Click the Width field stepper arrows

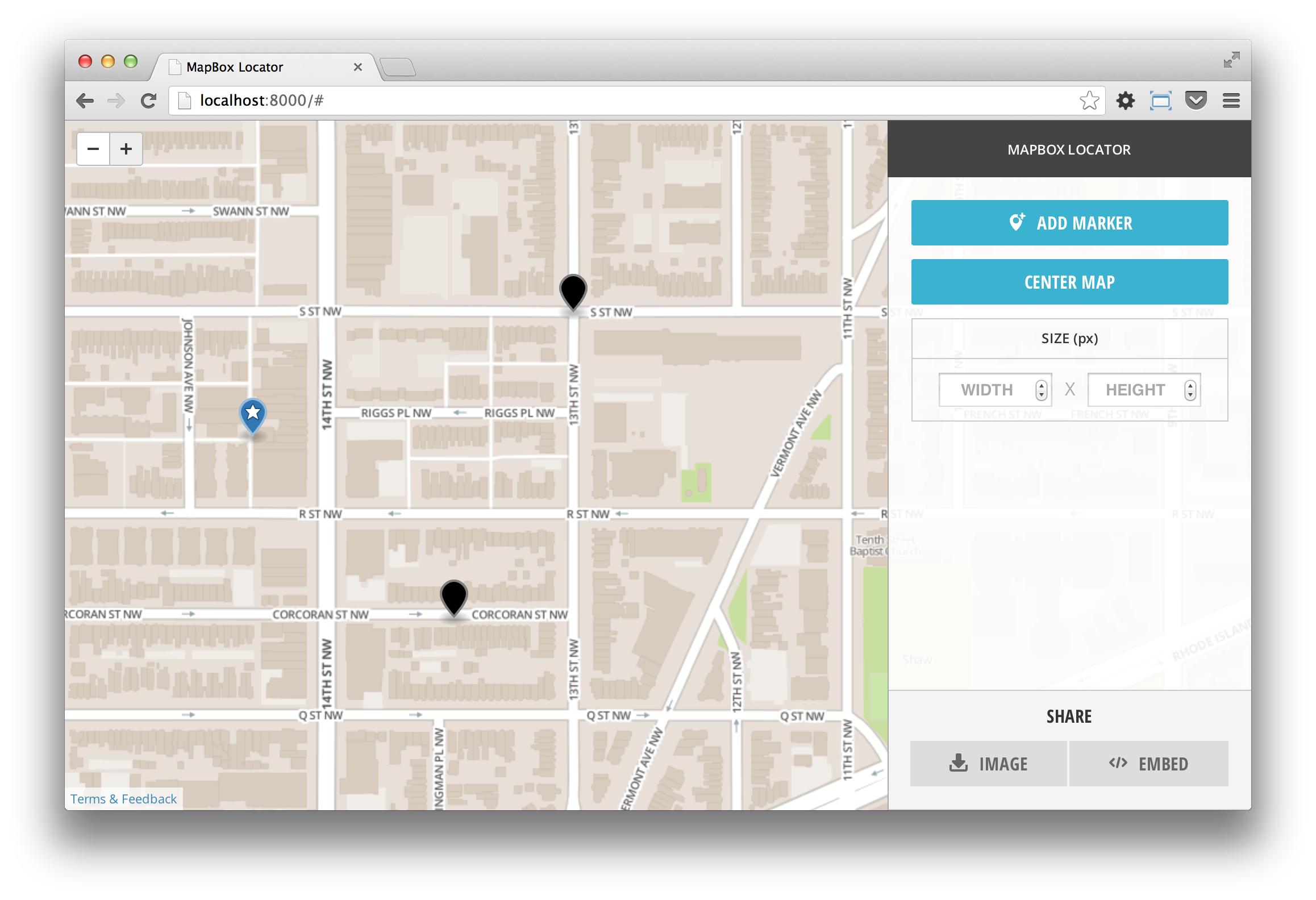click(1041, 390)
